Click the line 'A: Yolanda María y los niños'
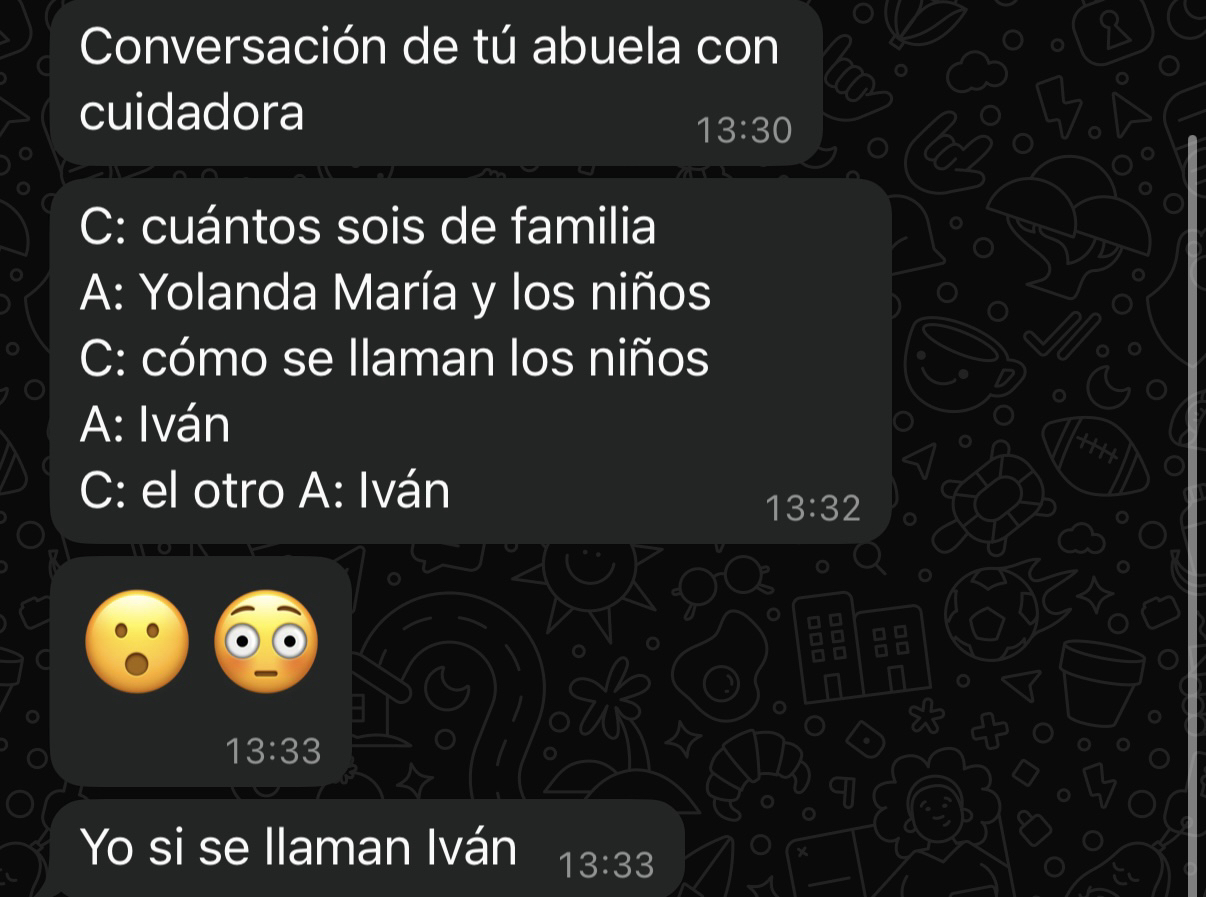The height and width of the screenshot is (897, 1206). [395, 292]
